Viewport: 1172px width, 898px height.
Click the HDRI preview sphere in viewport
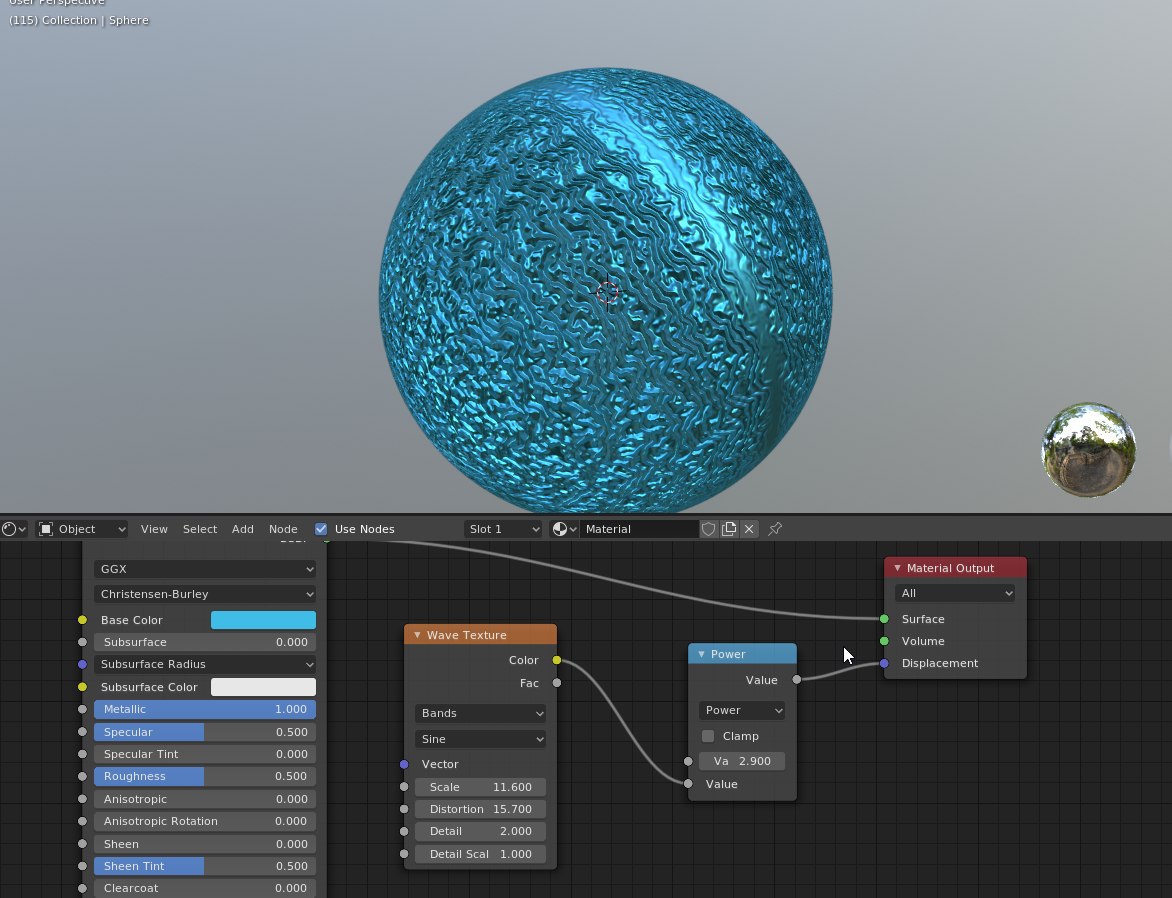tap(1088, 450)
